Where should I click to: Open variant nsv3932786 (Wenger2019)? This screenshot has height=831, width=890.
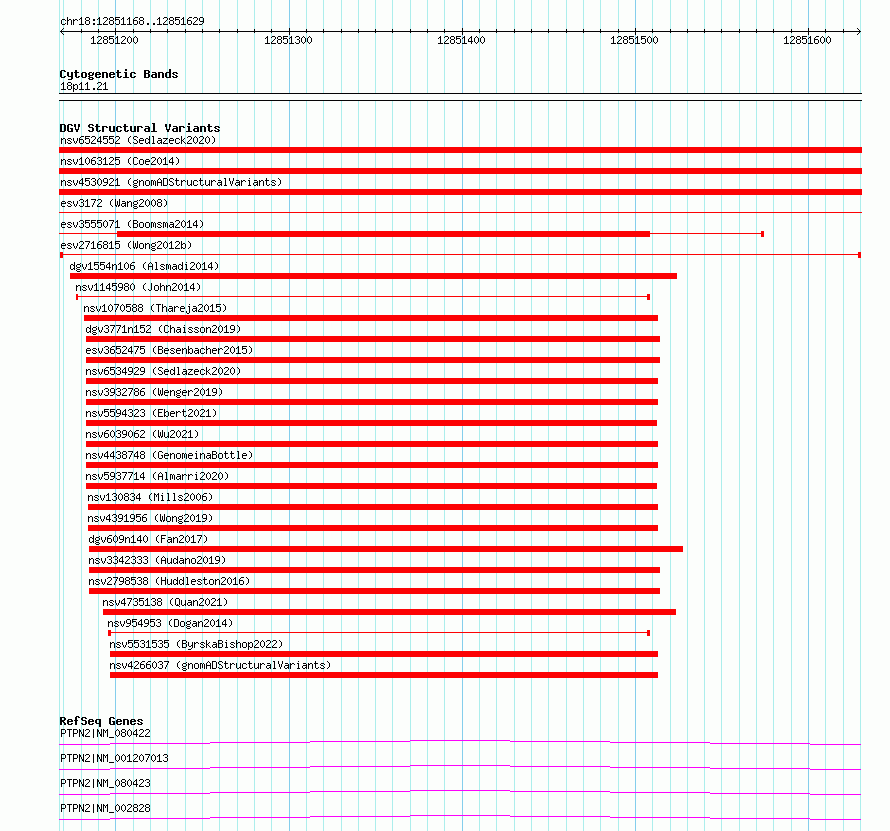click(x=154, y=392)
